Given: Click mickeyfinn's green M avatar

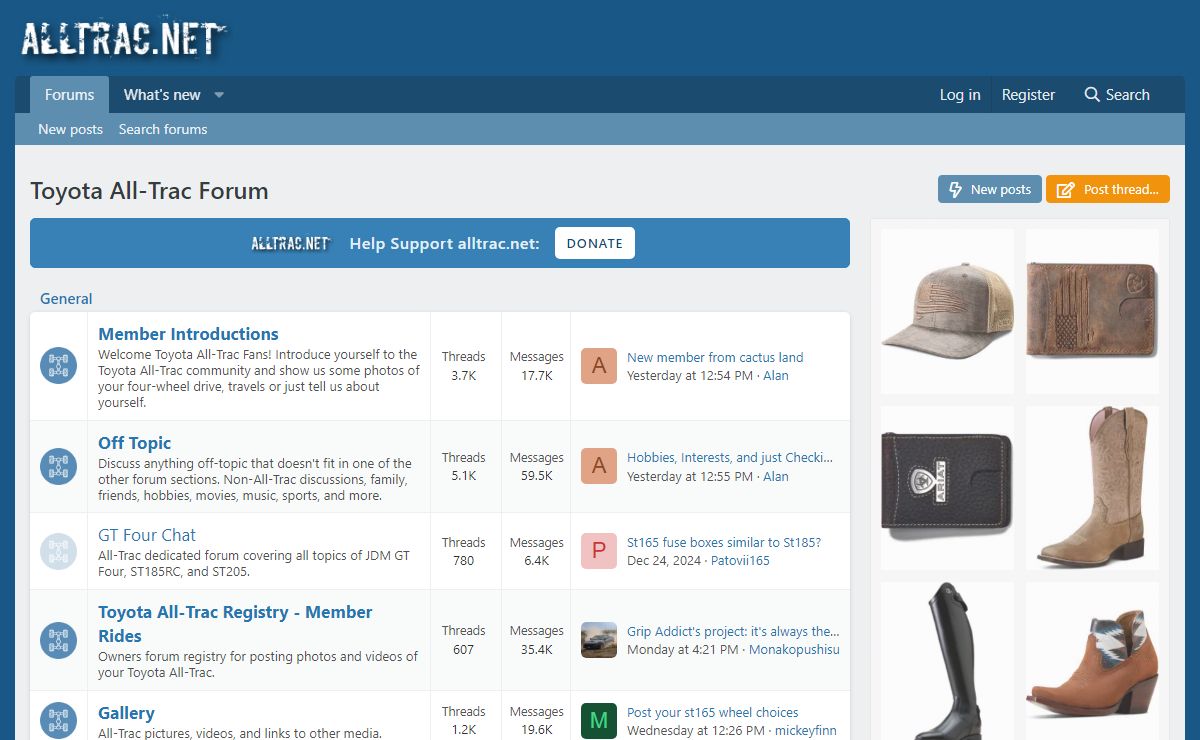Looking at the screenshot, I should (x=599, y=721).
